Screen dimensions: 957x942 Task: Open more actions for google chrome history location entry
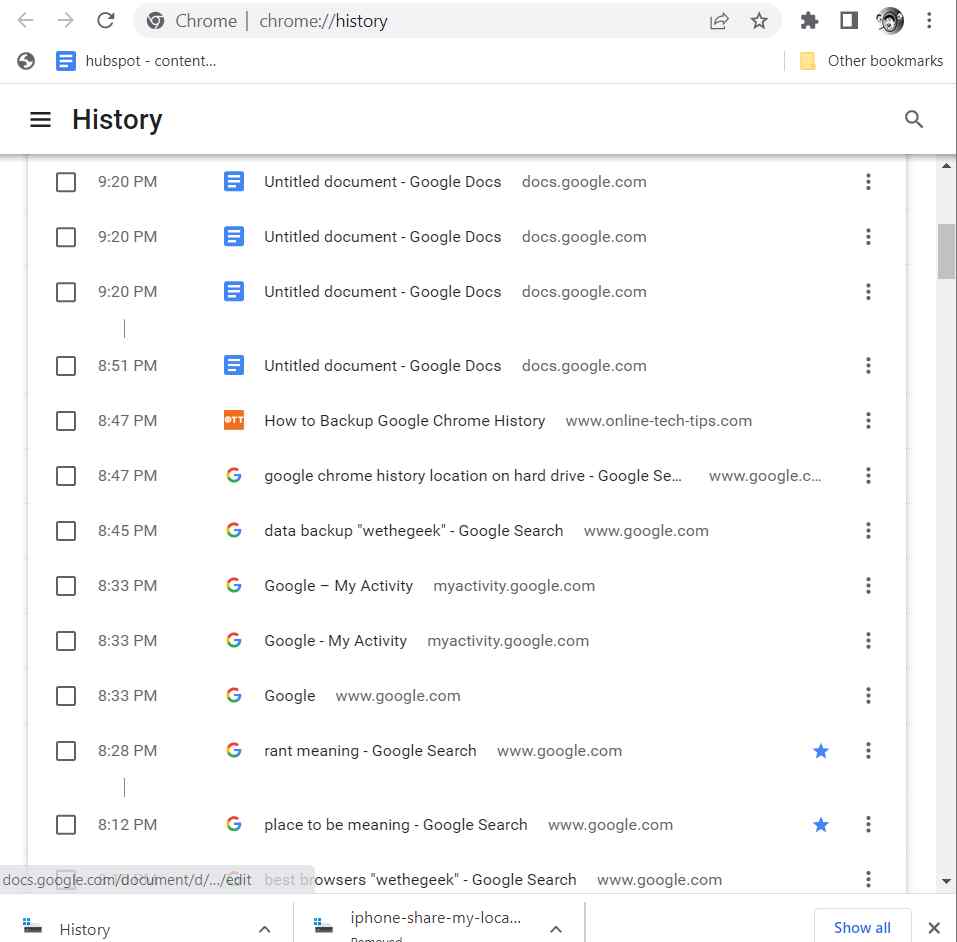pyautogui.click(x=868, y=476)
